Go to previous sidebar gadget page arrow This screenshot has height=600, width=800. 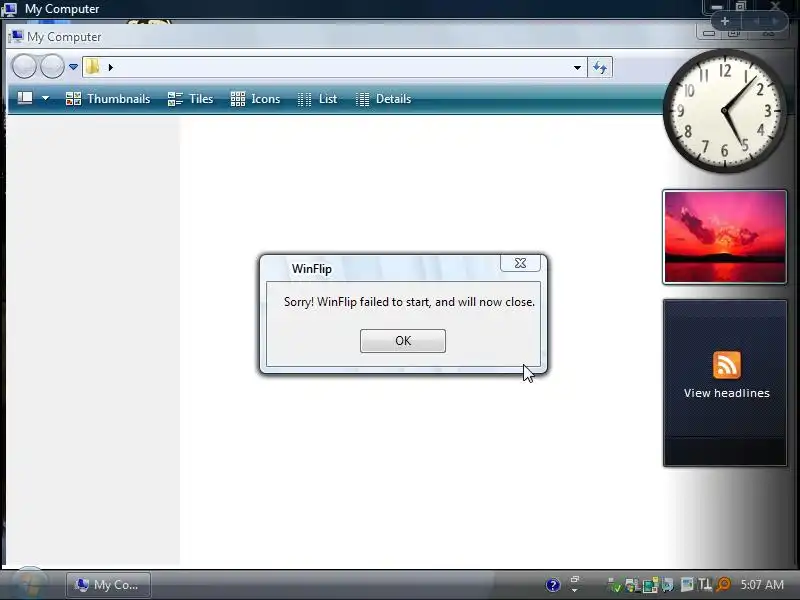coord(757,21)
